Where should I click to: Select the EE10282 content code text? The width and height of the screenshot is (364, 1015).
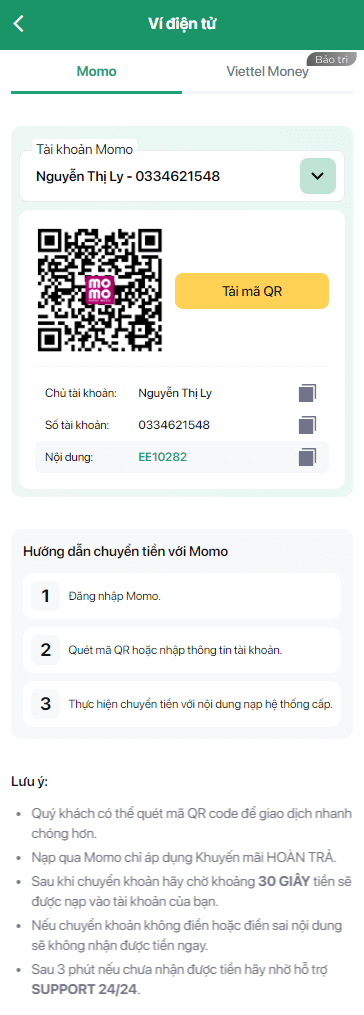[x=163, y=457]
